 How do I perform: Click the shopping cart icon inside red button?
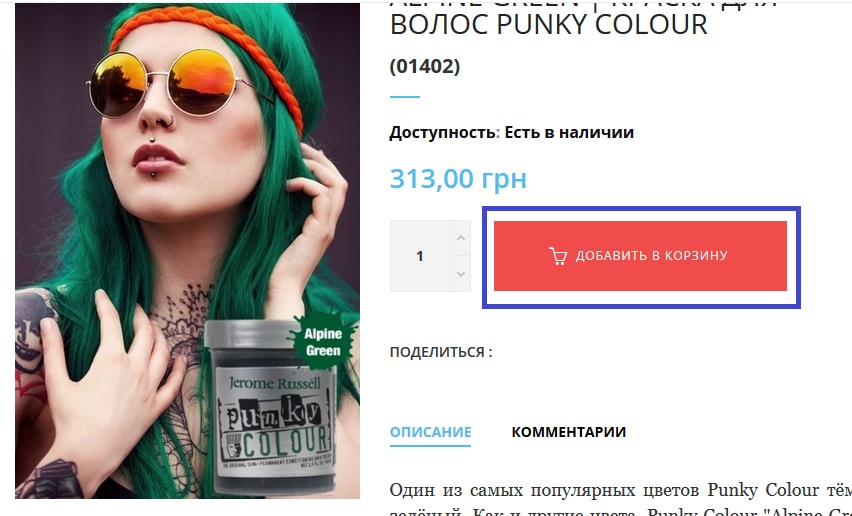557,256
